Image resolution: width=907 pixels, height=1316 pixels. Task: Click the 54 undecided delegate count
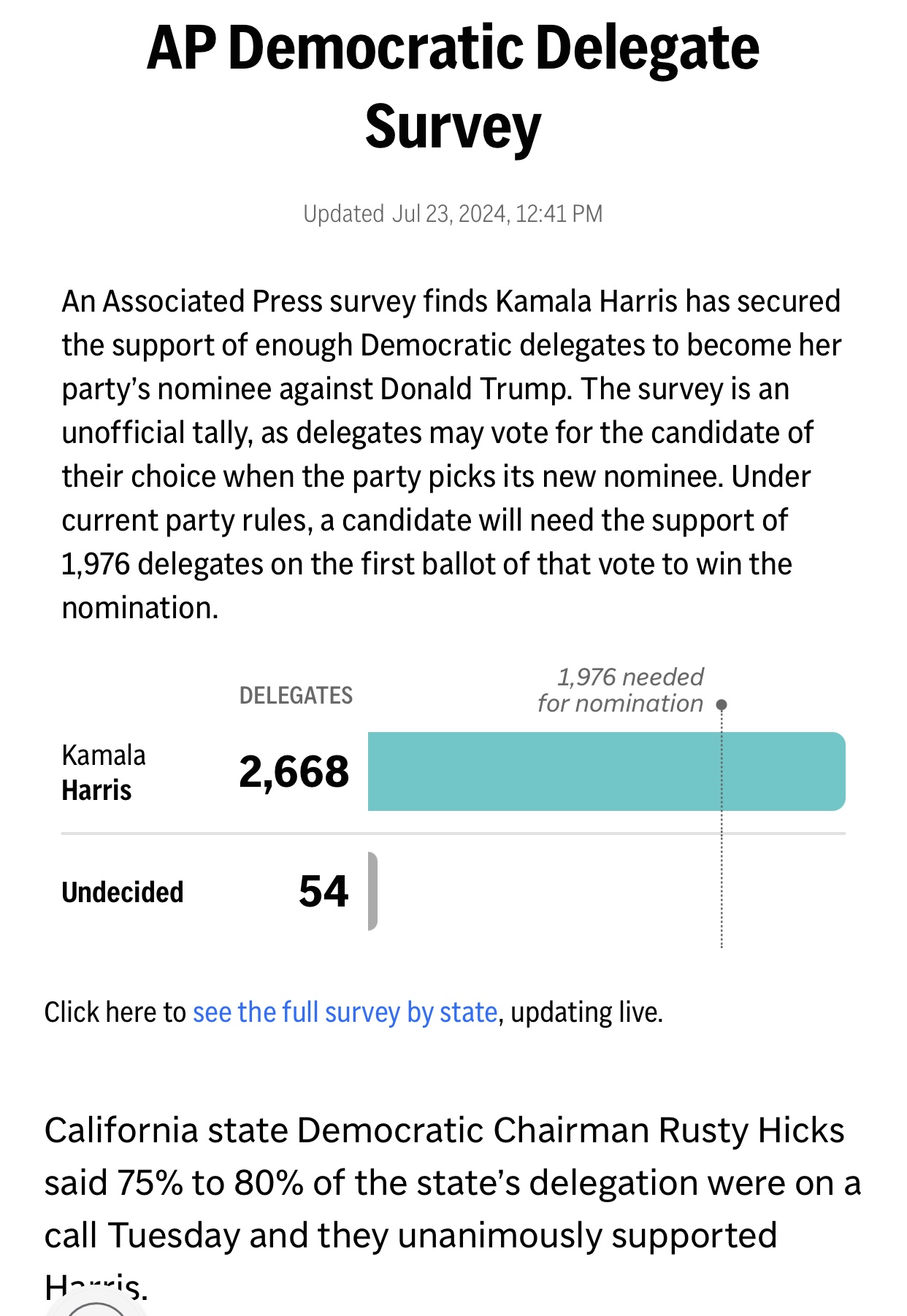pyautogui.click(x=324, y=891)
